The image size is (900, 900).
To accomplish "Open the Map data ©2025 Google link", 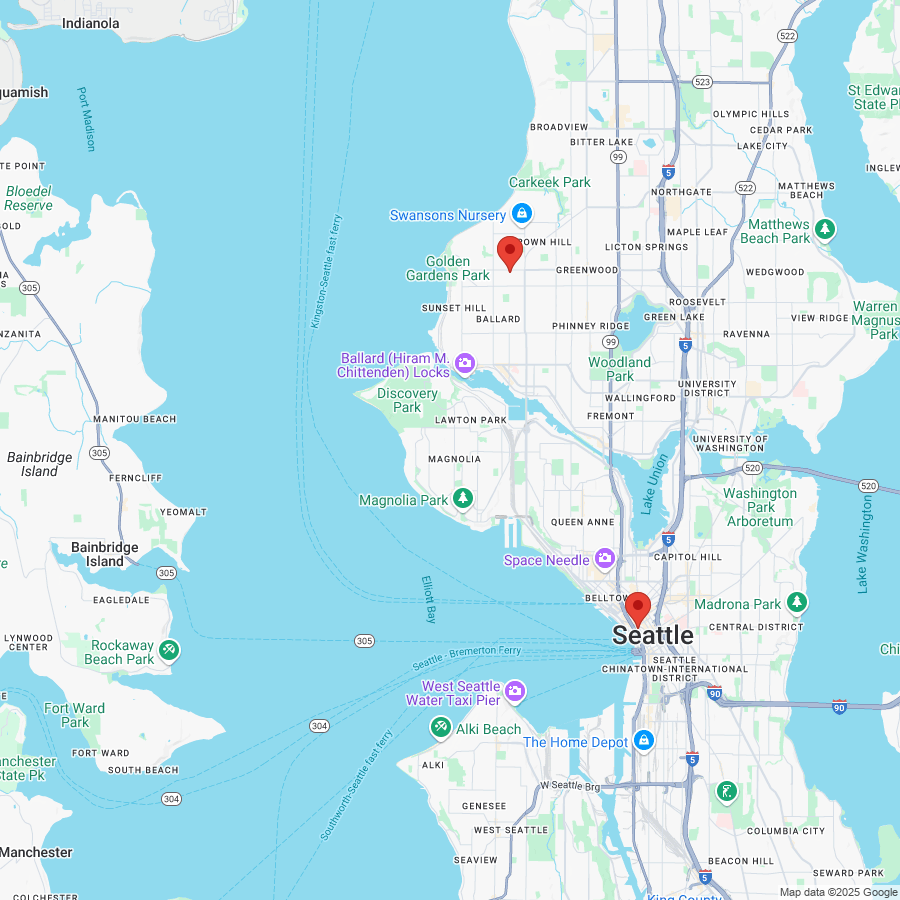I will tap(838, 892).
